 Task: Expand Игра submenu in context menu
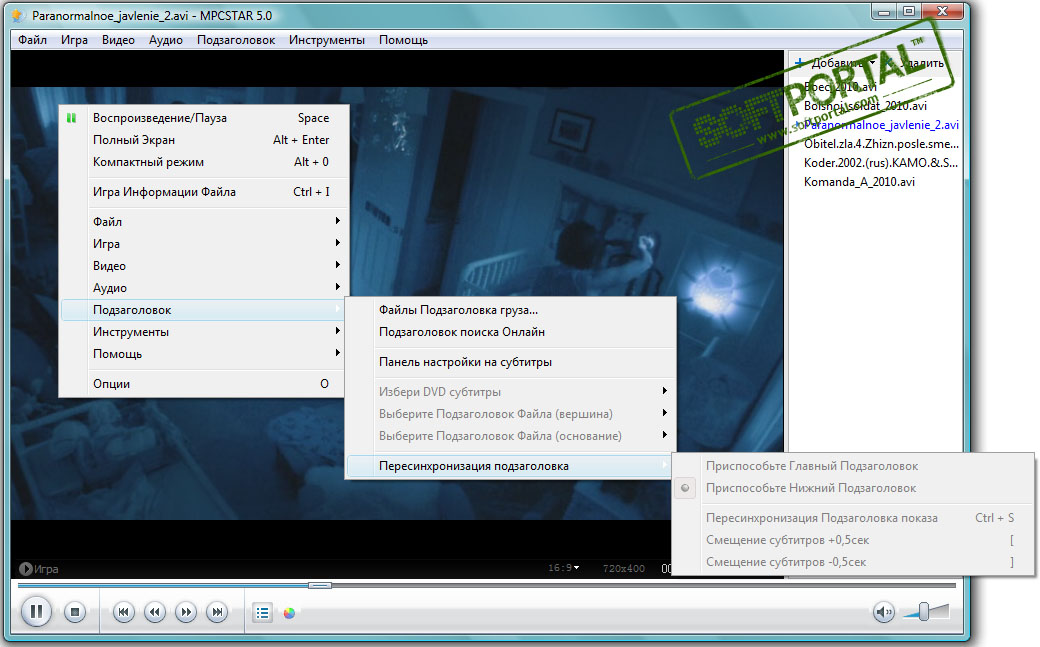click(204, 244)
